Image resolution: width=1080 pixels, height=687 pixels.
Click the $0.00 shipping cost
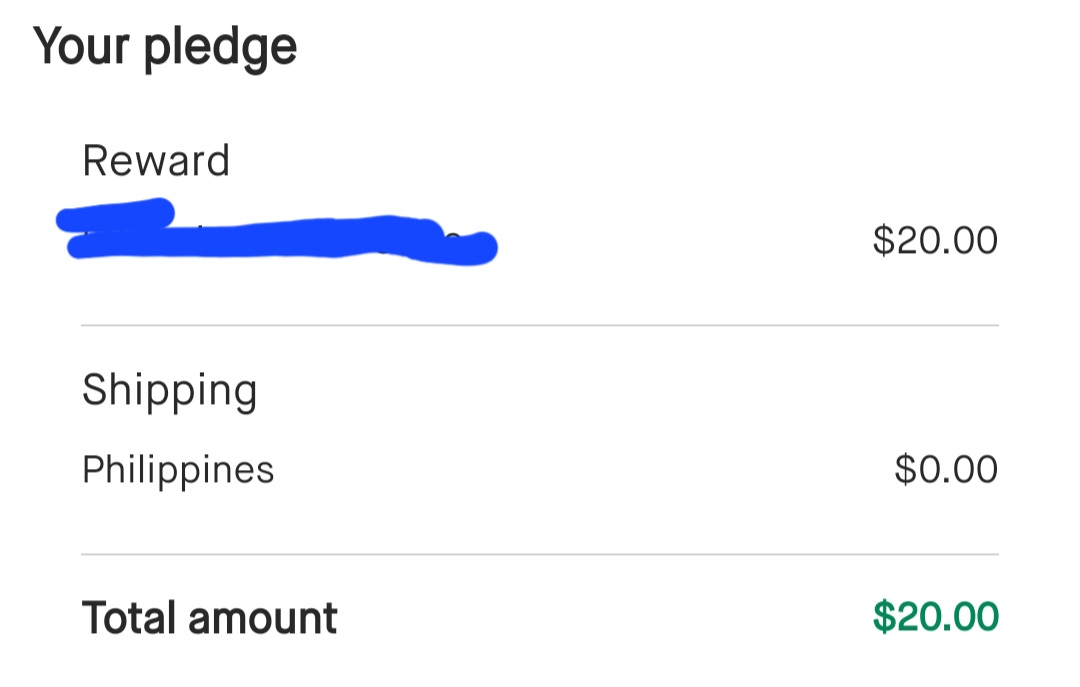tap(946, 469)
